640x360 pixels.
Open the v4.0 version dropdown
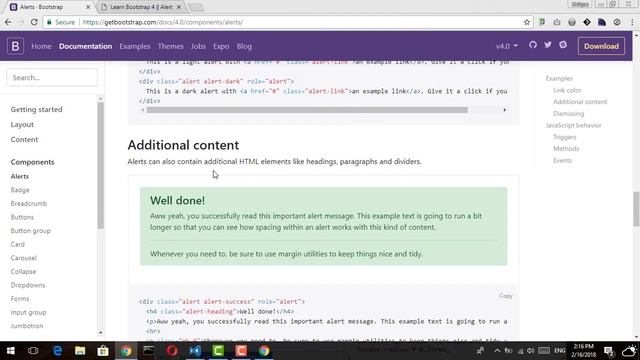507,46
